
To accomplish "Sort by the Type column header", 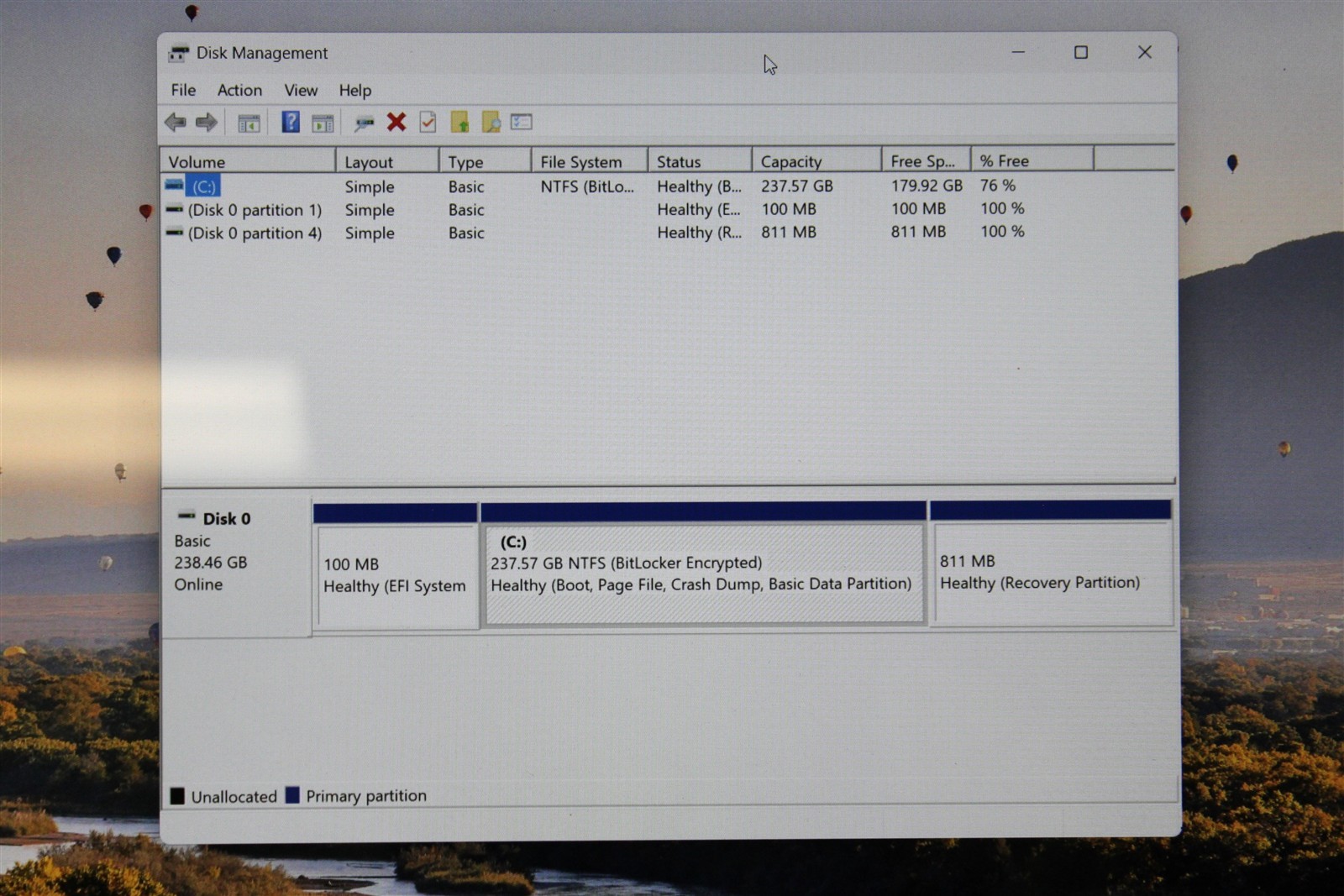I will click(x=485, y=161).
